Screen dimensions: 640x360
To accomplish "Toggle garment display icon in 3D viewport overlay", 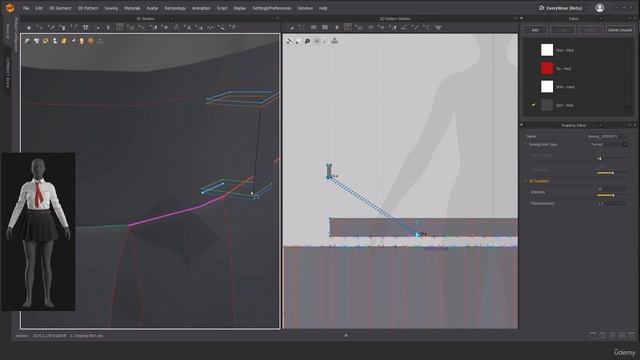I will point(27,41).
